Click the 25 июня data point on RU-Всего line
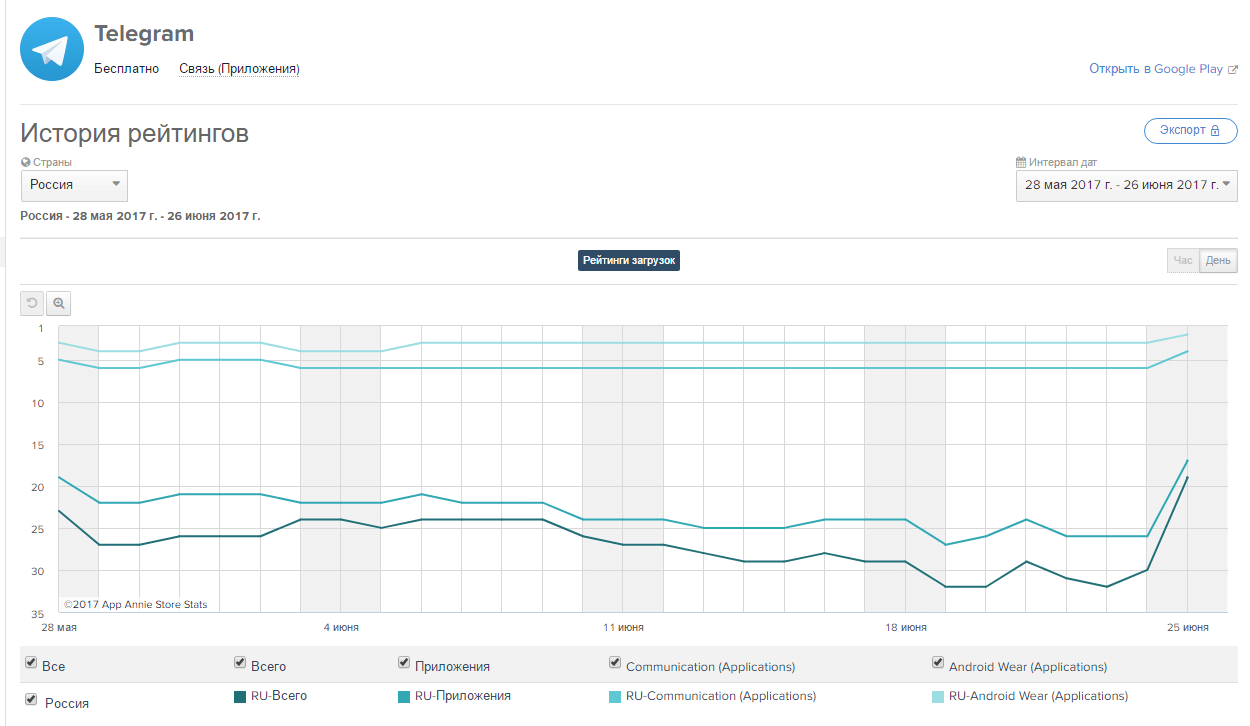This screenshot has height=726, width=1250. click(x=1187, y=477)
